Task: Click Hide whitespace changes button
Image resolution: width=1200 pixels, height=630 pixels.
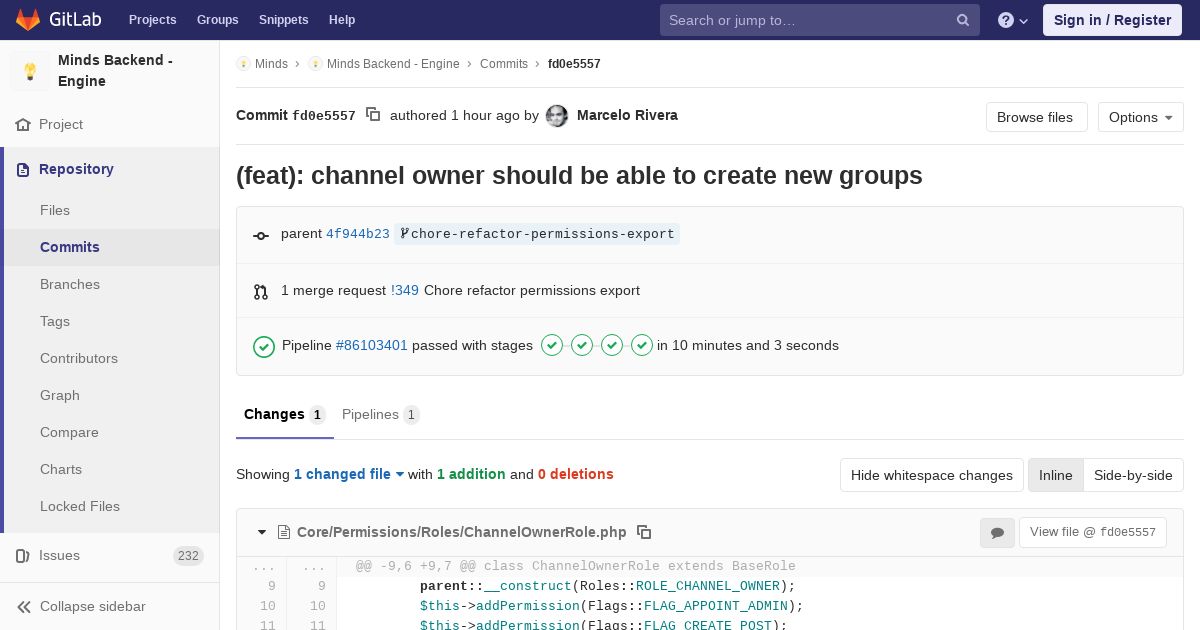Action: (932, 475)
